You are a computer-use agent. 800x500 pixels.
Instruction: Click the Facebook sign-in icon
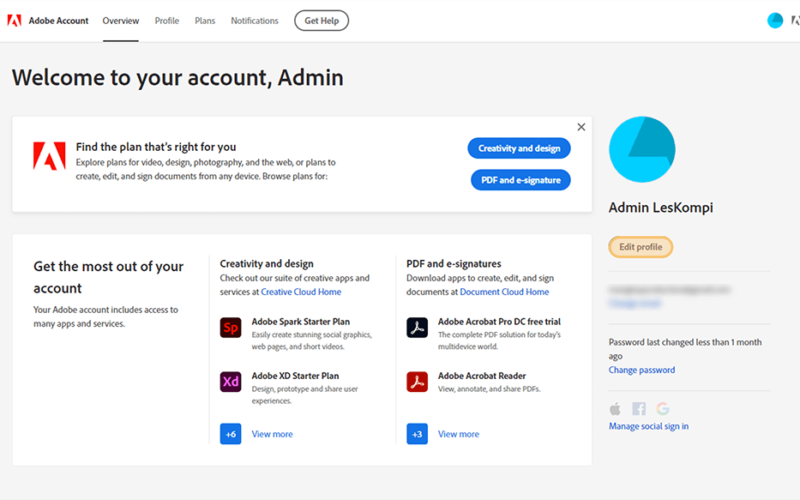point(639,409)
